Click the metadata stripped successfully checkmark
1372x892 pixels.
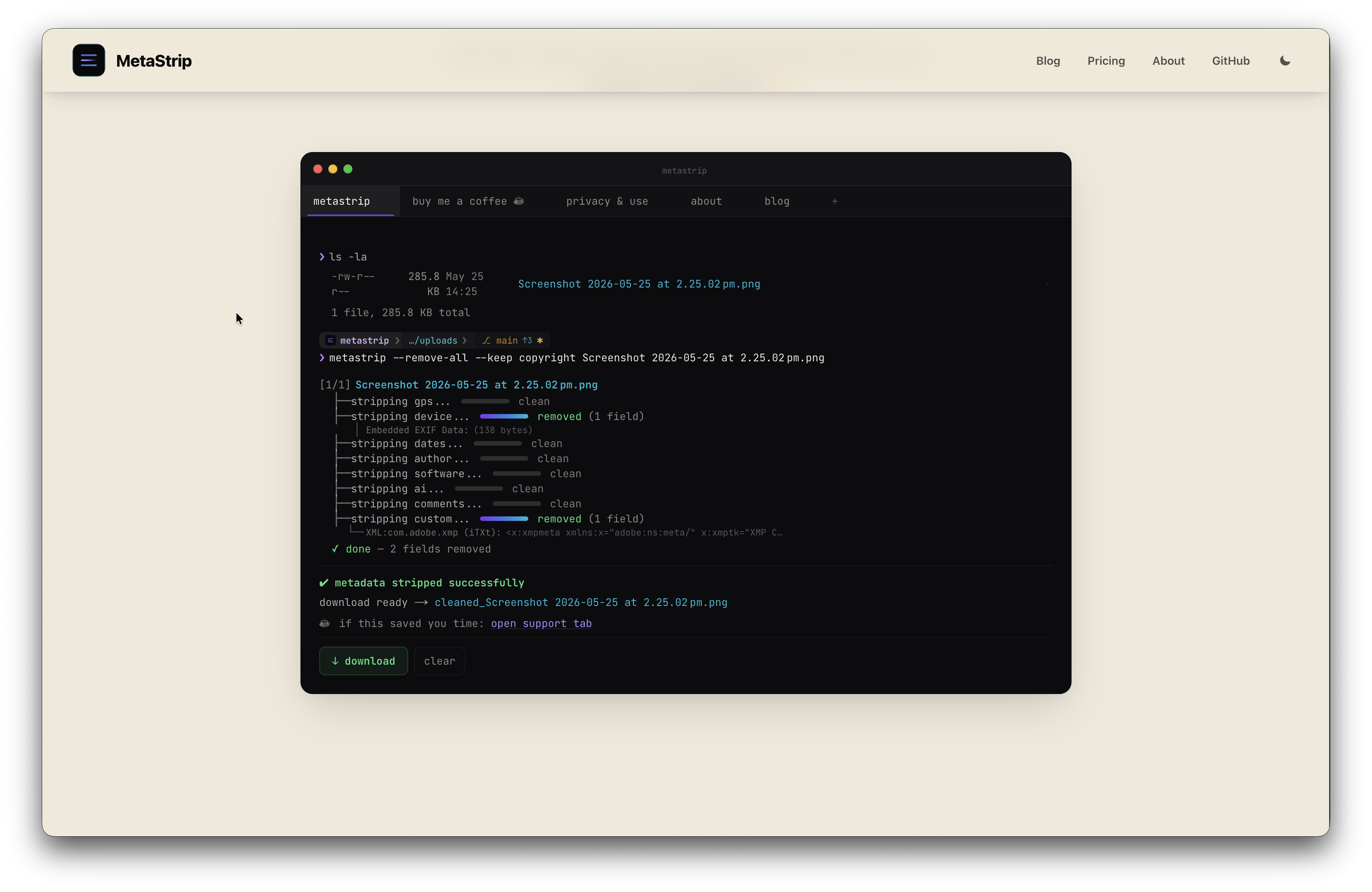(324, 583)
